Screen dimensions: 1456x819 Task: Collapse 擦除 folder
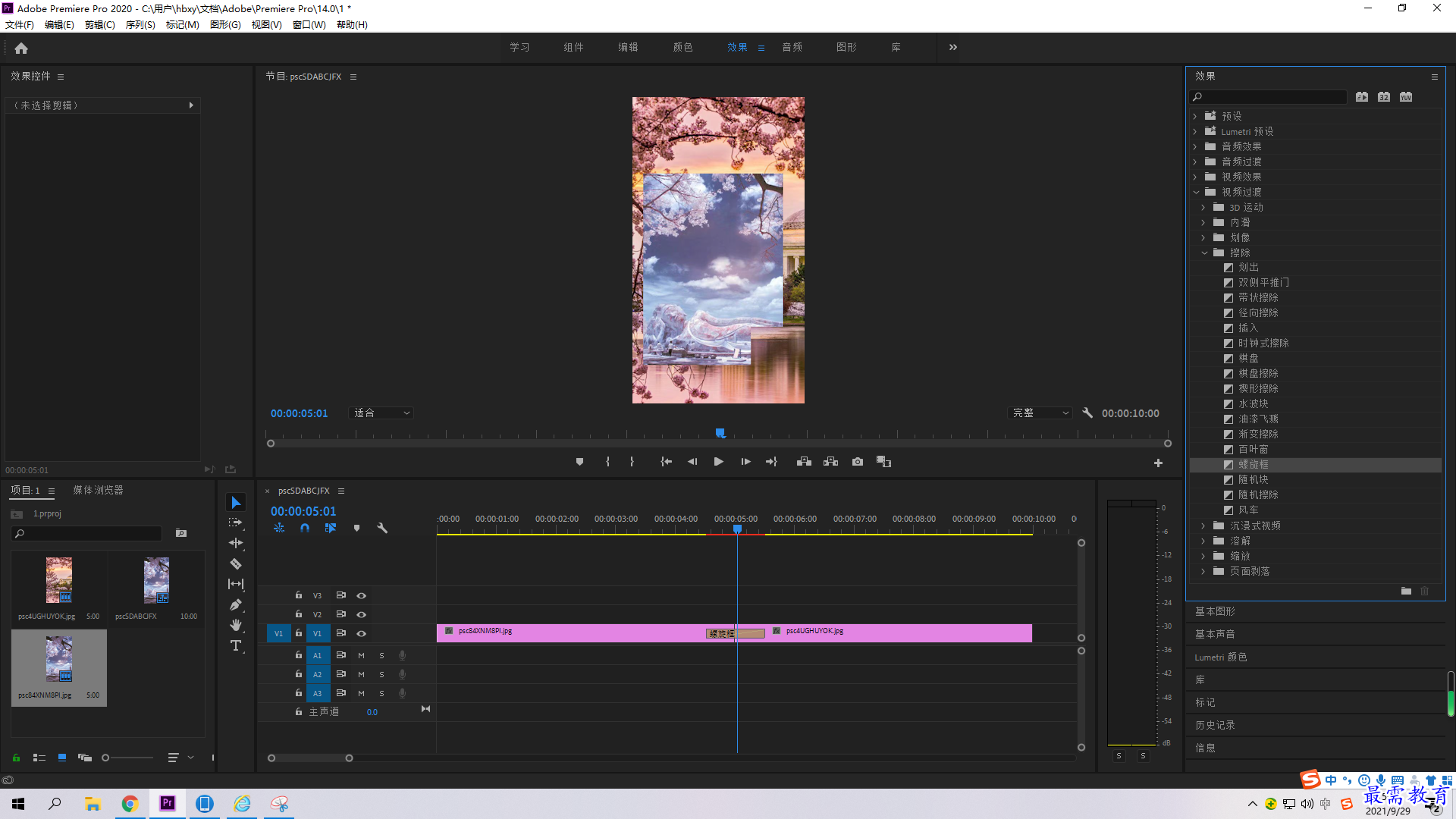tap(1204, 253)
